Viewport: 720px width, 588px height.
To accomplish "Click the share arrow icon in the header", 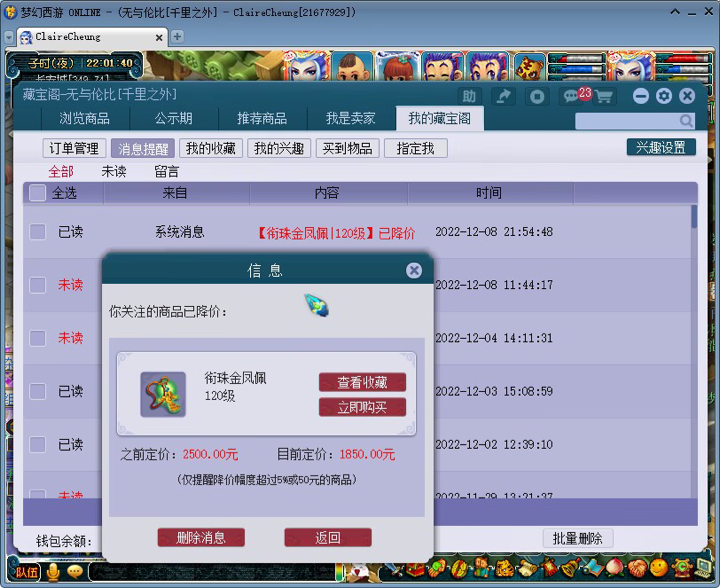I will pyautogui.click(x=503, y=96).
